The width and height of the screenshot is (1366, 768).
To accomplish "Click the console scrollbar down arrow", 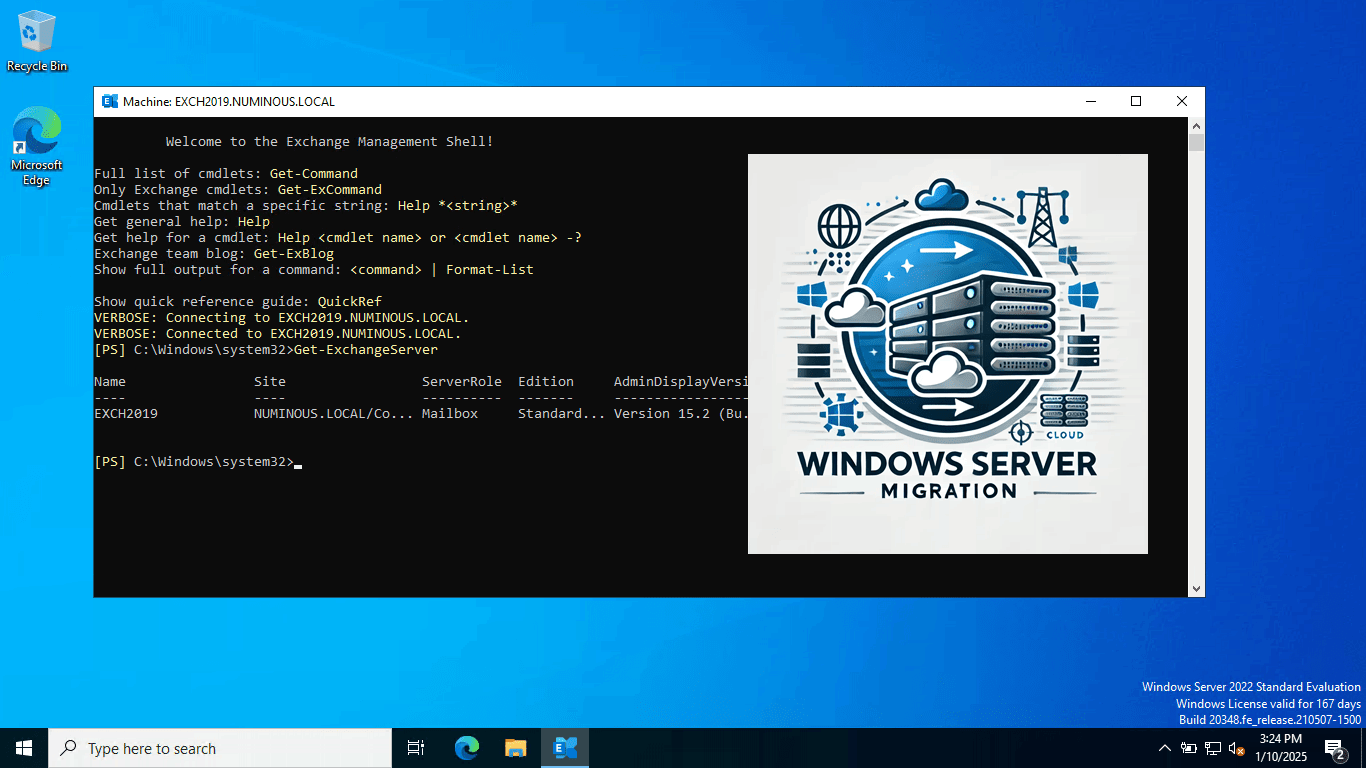I will [x=1196, y=589].
